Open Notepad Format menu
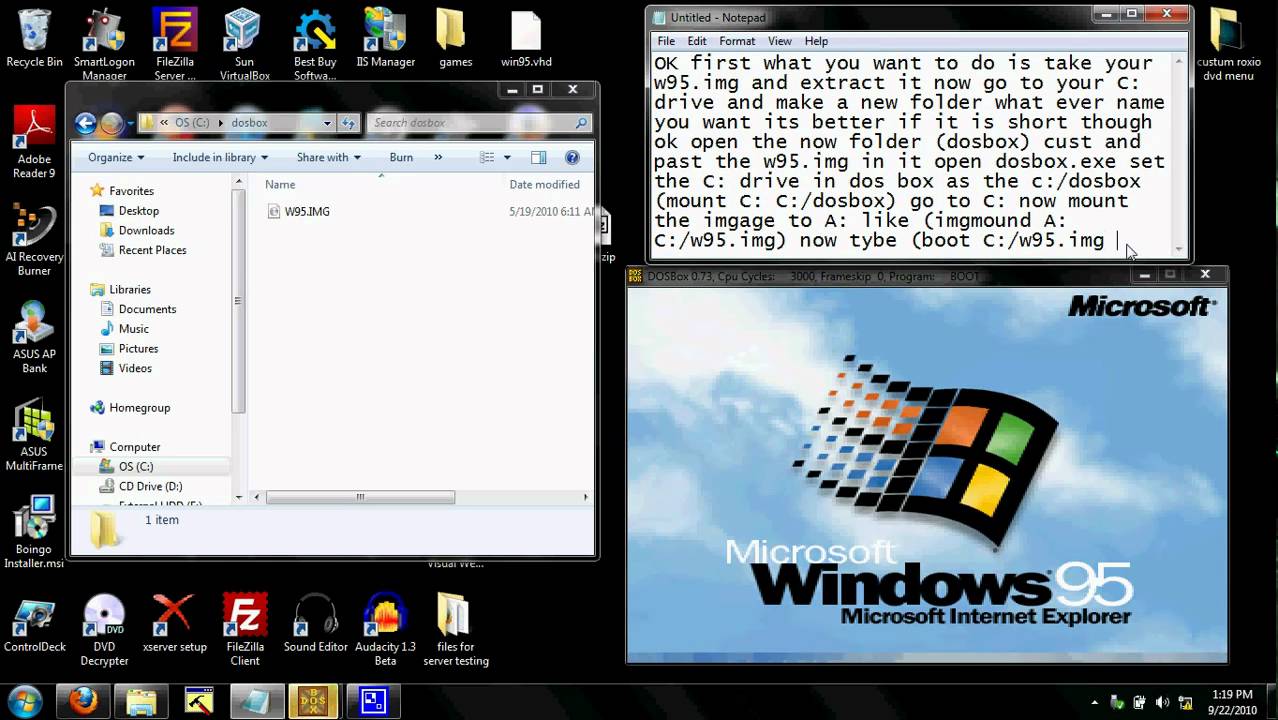 click(x=737, y=41)
